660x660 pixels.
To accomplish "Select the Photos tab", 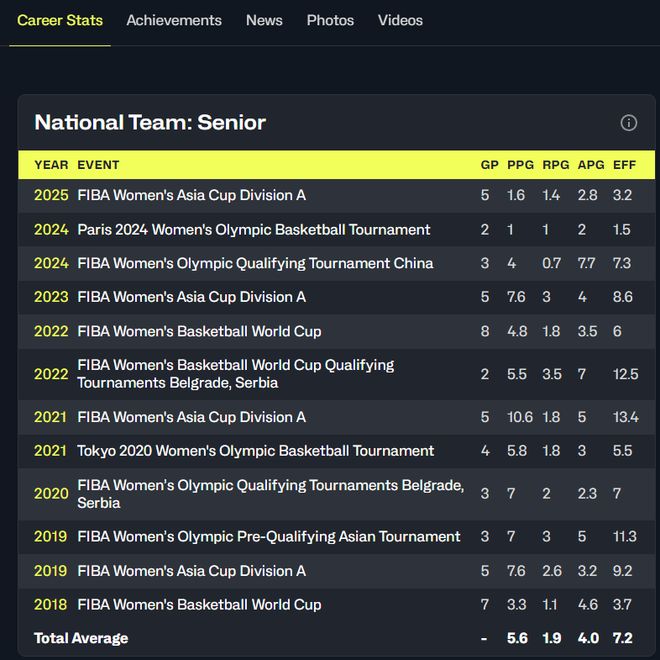I will point(330,20).
